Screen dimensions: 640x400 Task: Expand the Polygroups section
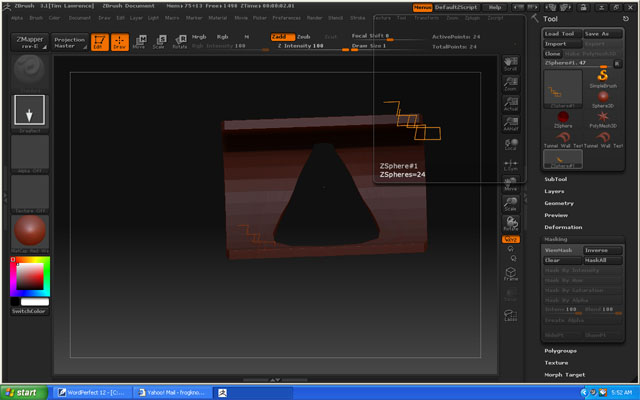[x=560, y=351]
